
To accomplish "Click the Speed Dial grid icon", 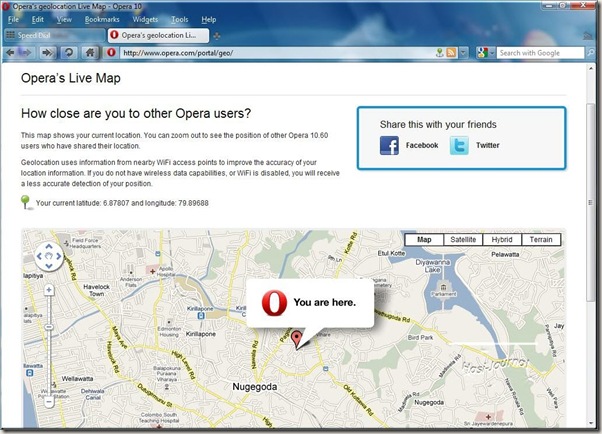I will tap(10, 35).
